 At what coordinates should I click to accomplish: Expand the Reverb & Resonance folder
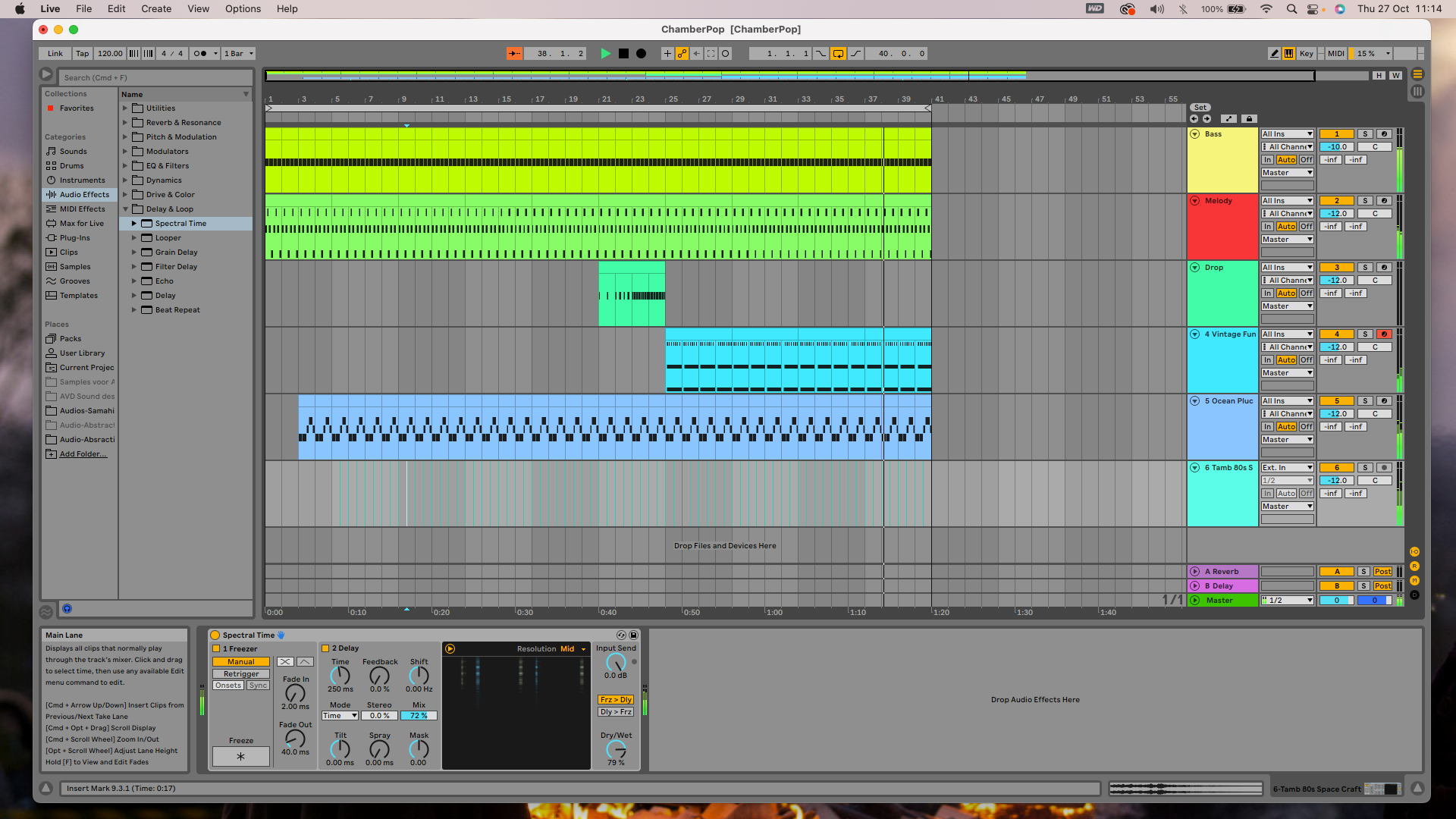click(126, 123)
